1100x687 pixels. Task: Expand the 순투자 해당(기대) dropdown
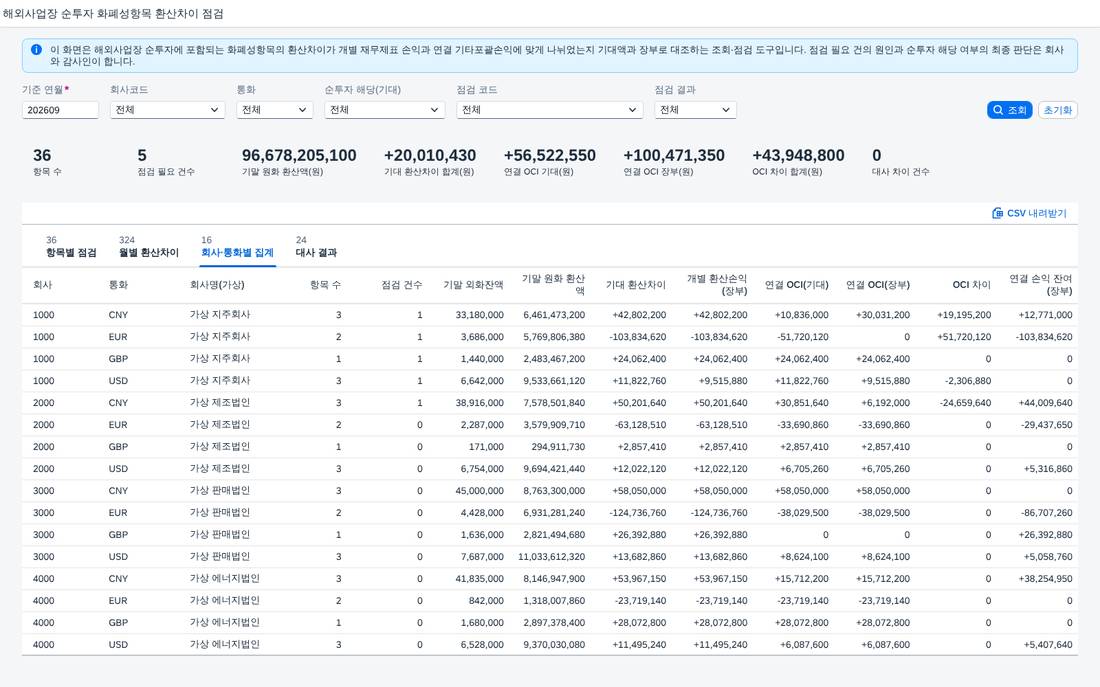point(384,110)
